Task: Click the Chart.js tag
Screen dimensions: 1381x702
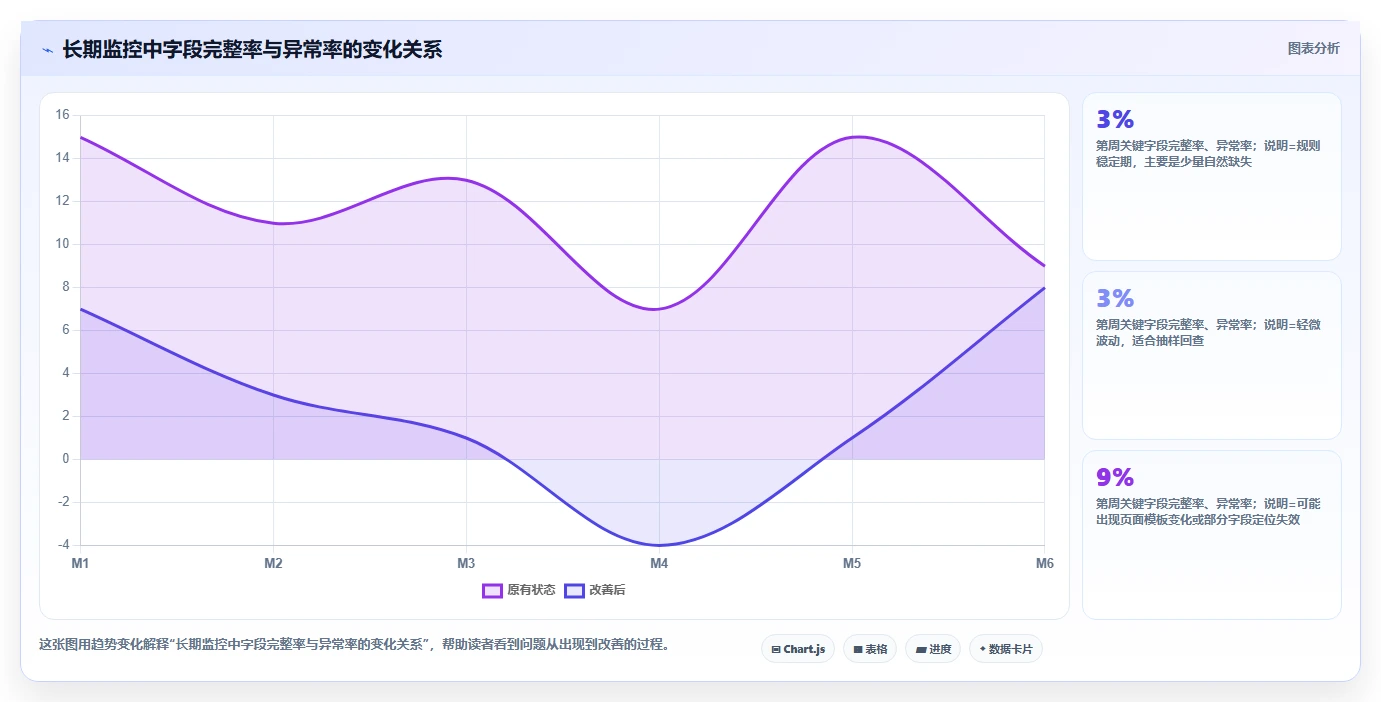Action: click(798, 649)
